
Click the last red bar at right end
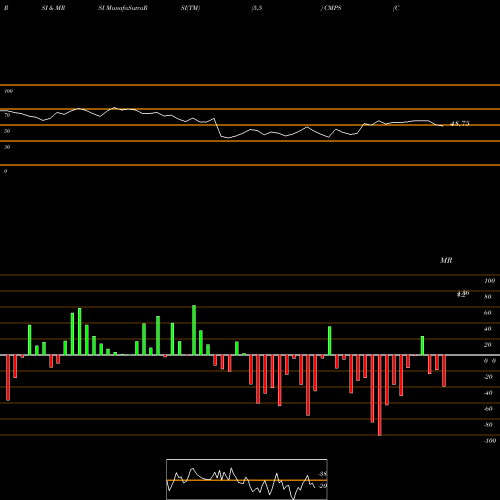point(444,371)
